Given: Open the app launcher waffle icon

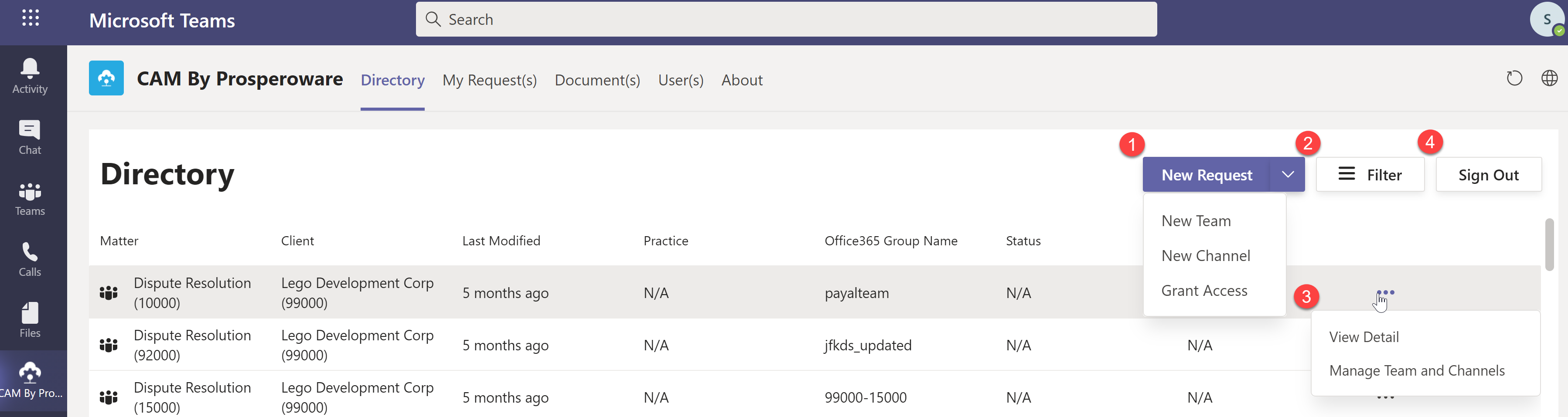Looking at the screenshot, I should pos(31,18).
